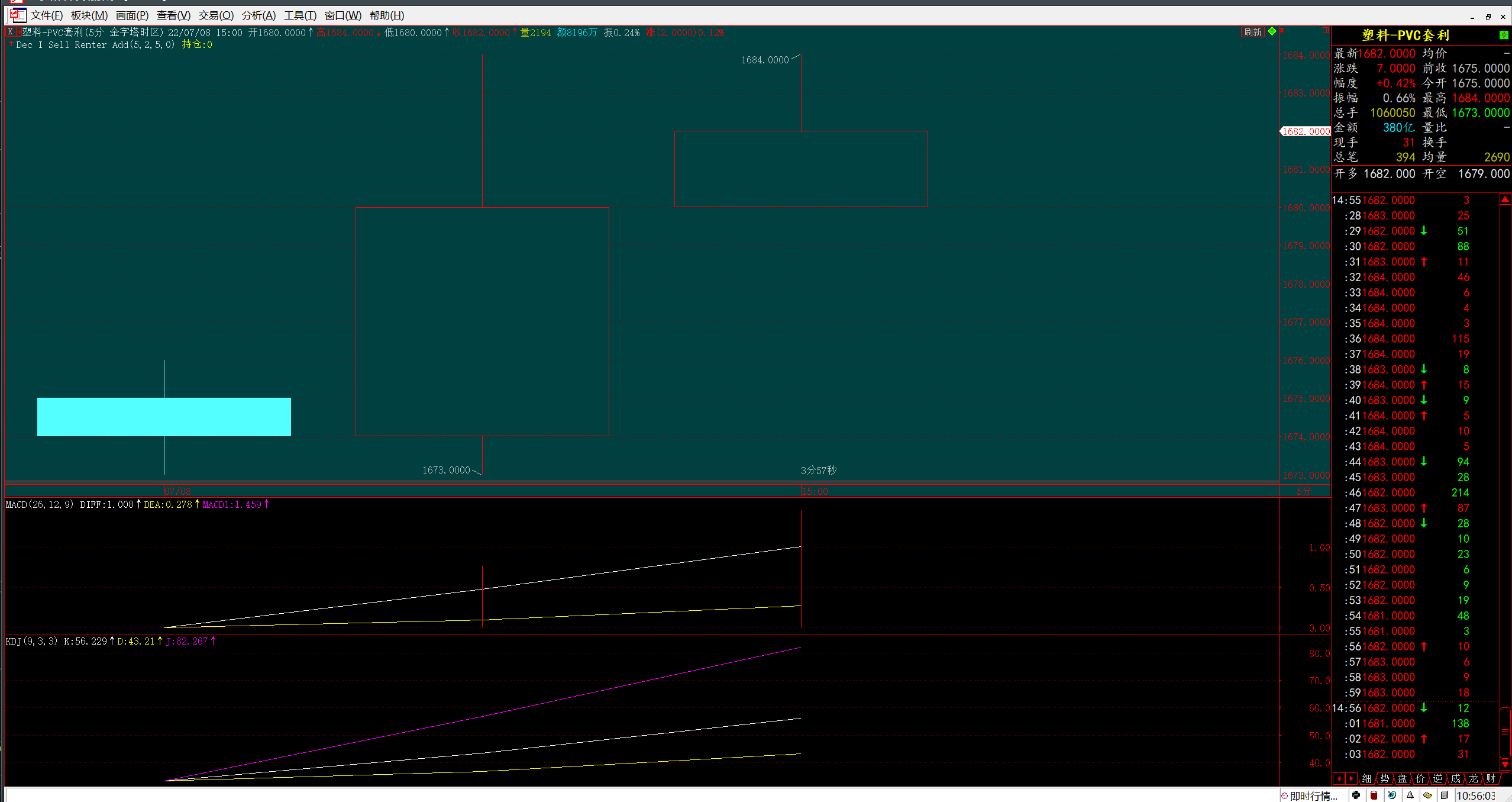Click the 07/08 date marker on time axis
1512x802 pixels.
(x=177, y=491)
